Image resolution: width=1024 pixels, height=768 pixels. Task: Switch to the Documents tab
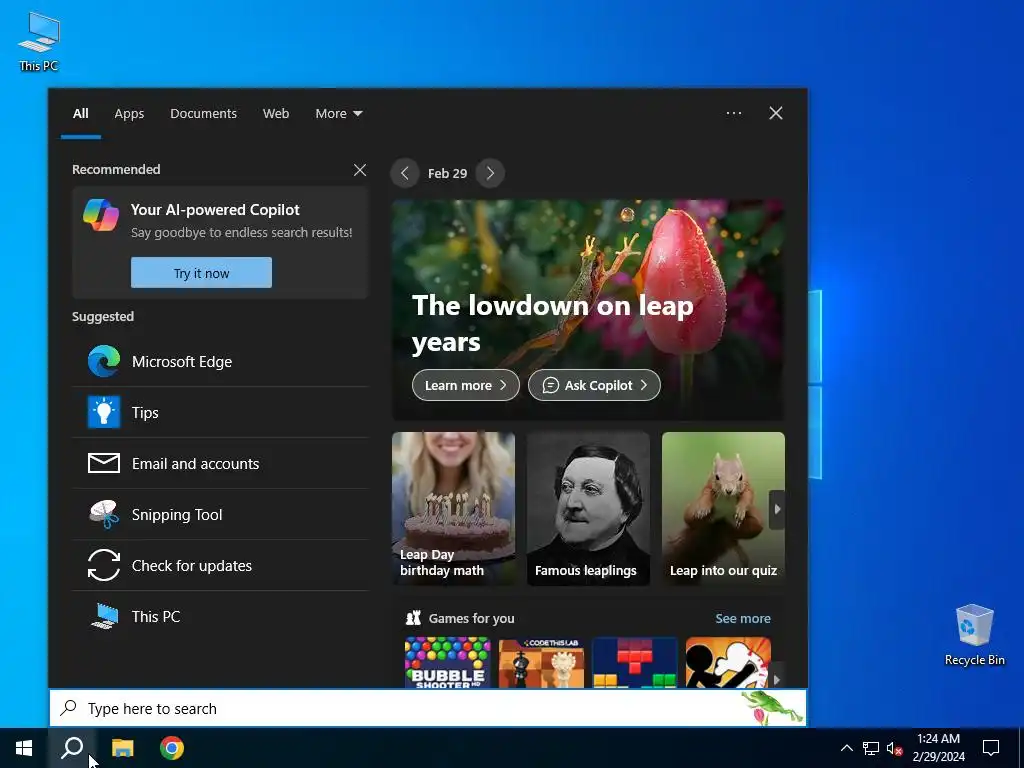coord(203,114)
